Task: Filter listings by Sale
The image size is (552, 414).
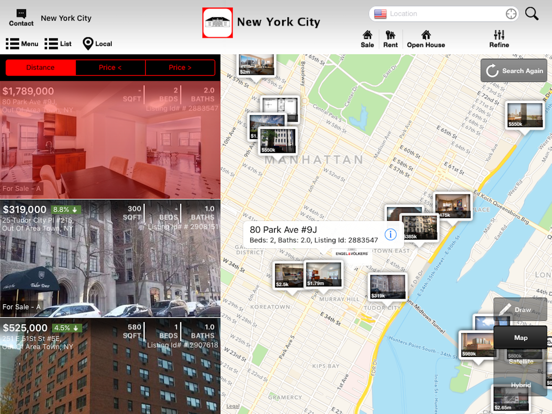Action: 367,39
